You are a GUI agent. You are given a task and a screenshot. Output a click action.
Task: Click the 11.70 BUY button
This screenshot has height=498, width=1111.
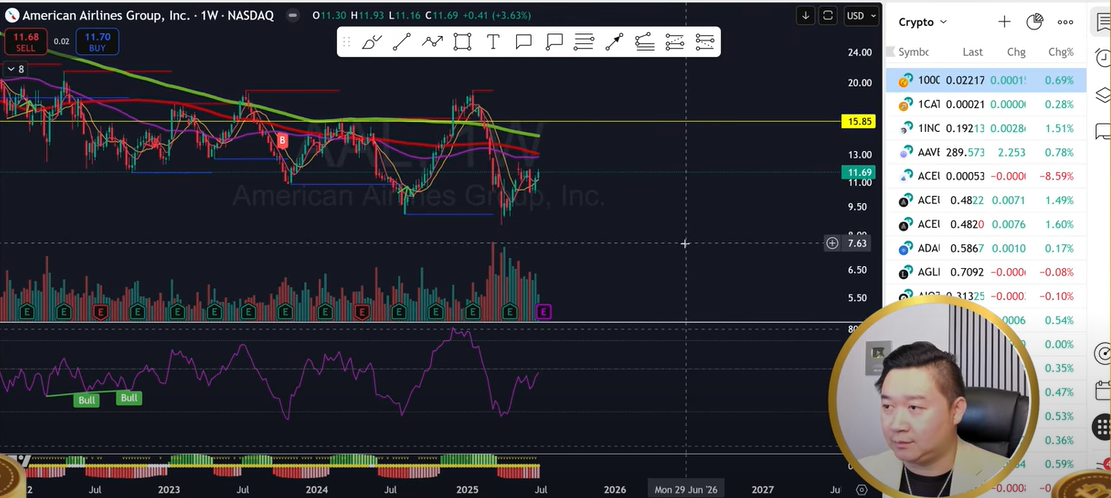pos(99,41)
